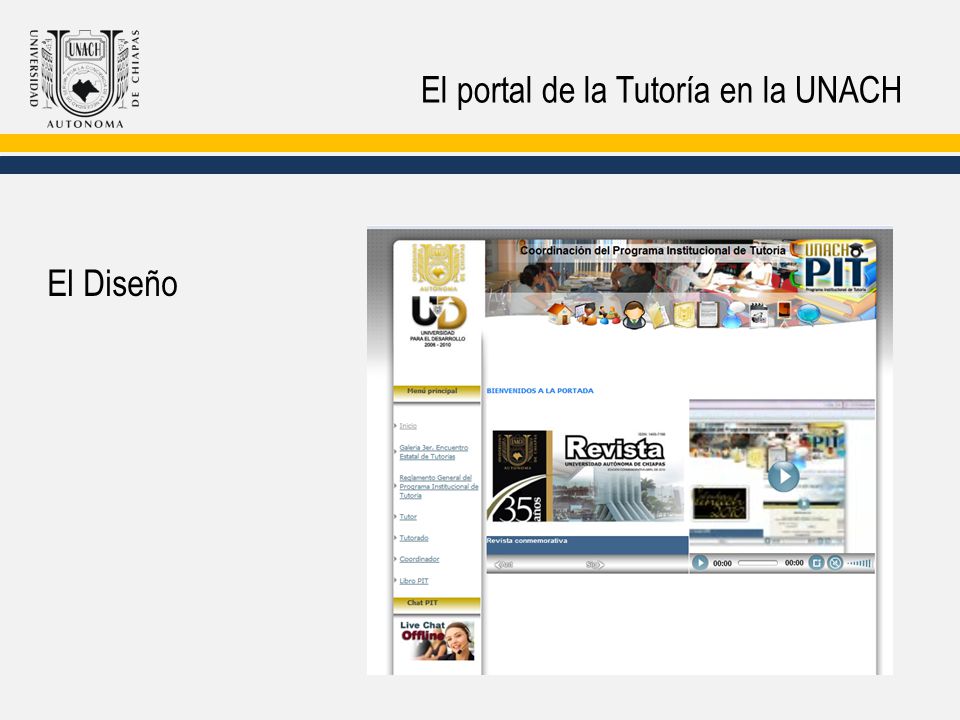Mute the video player sound
960x720 pixels.
(x=834, y=563)
